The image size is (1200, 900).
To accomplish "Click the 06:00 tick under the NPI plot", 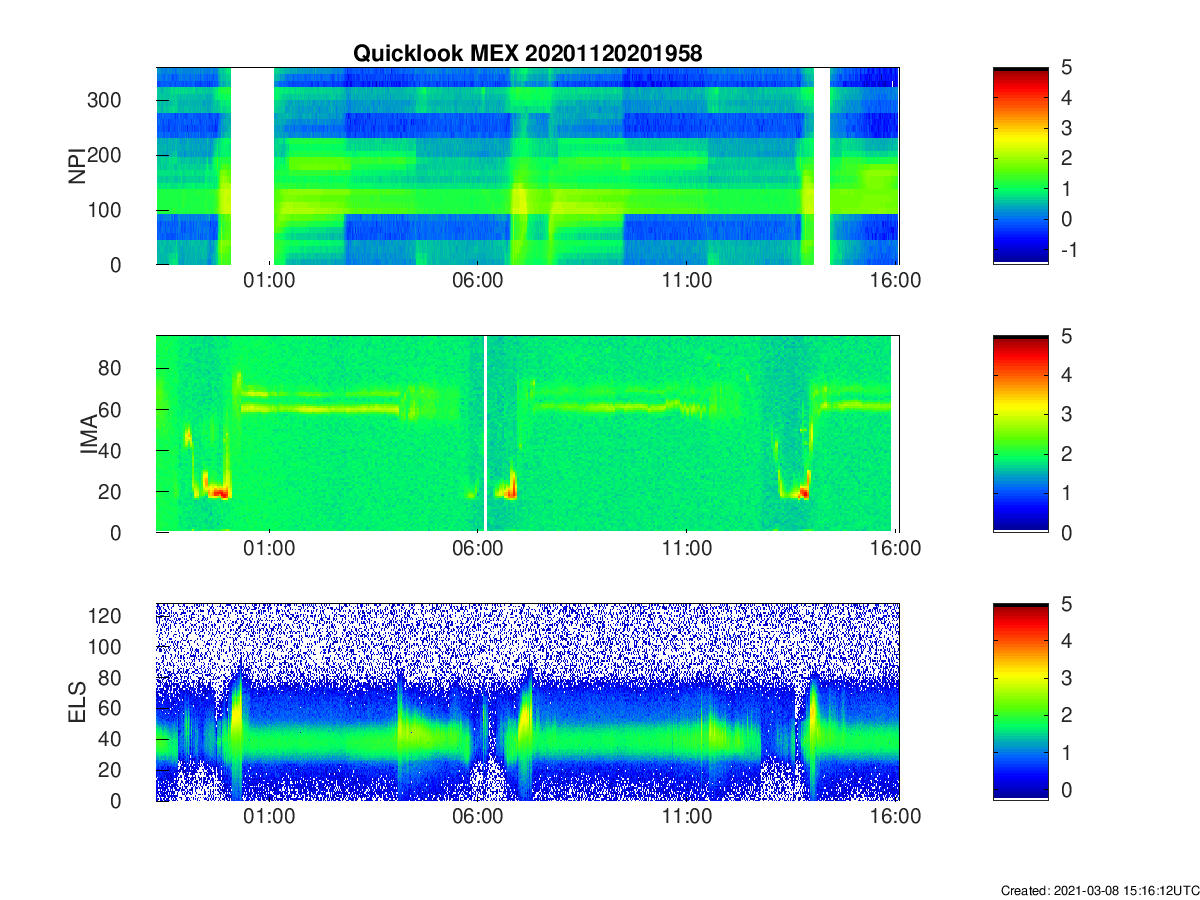I will click(478, 281).
